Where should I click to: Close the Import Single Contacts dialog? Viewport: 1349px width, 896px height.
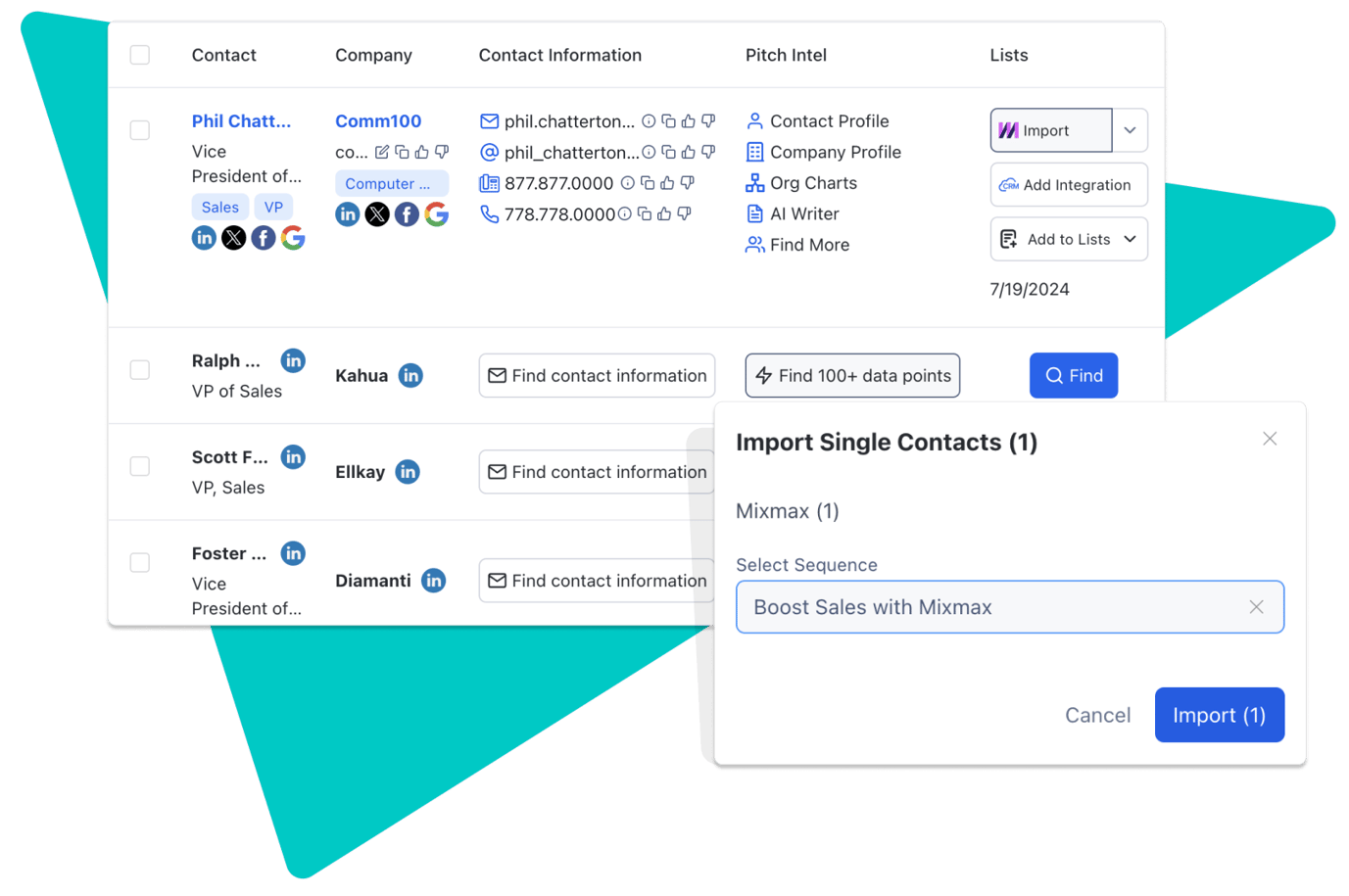coord(1270,439)
